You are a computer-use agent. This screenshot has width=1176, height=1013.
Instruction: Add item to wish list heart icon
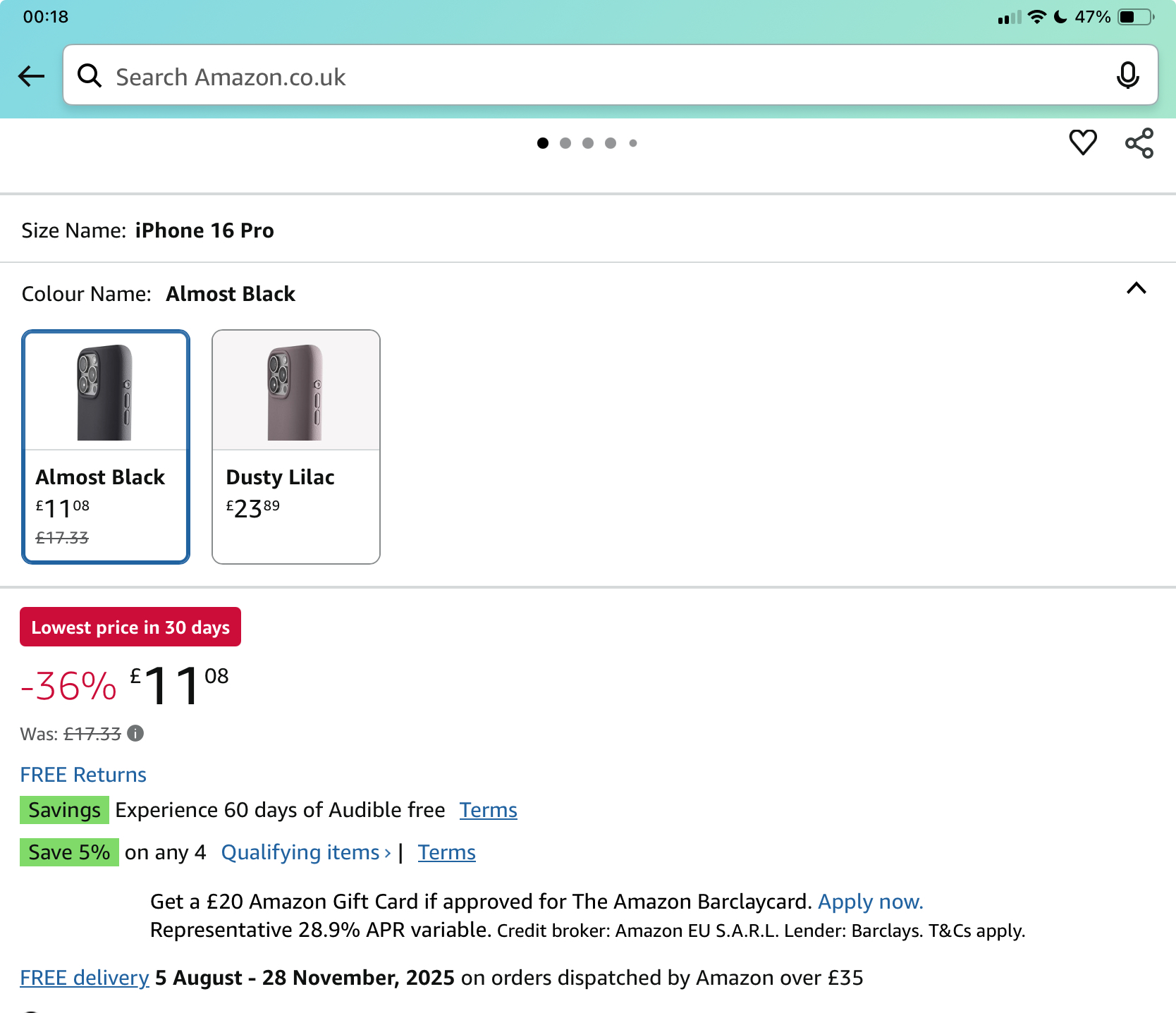pos(1083,142)
